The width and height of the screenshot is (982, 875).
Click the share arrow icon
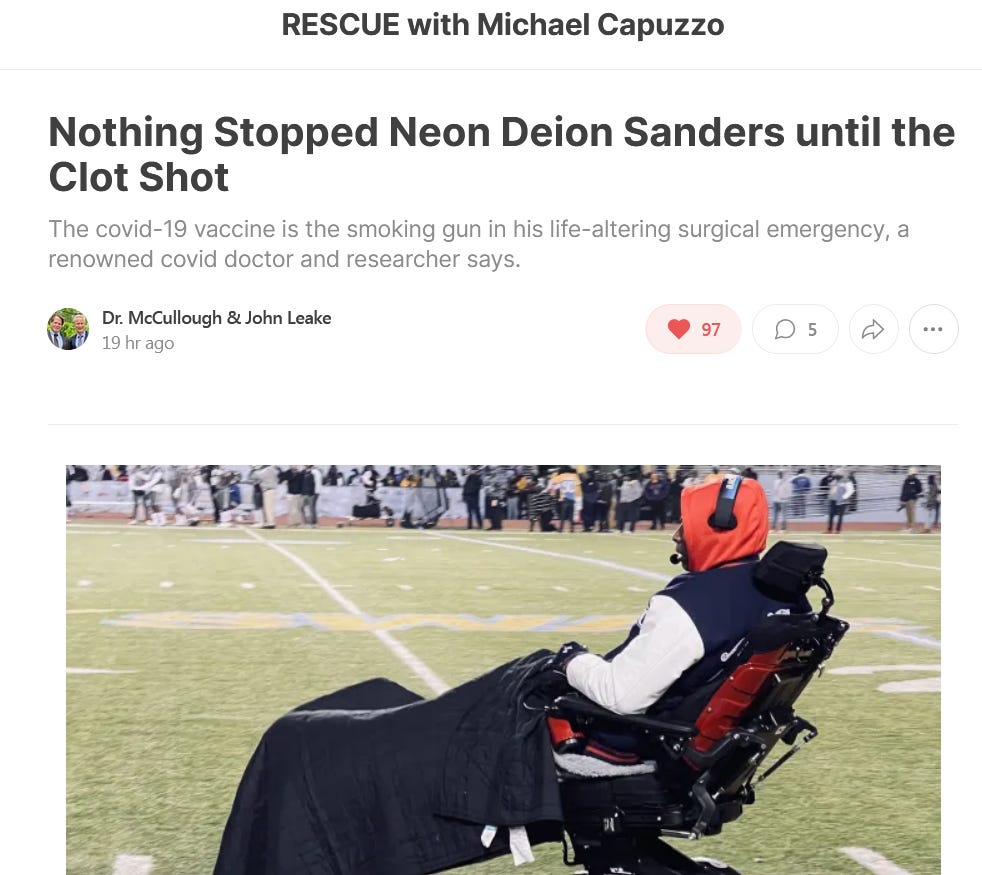pyautogui.click(x=873, y=329)
